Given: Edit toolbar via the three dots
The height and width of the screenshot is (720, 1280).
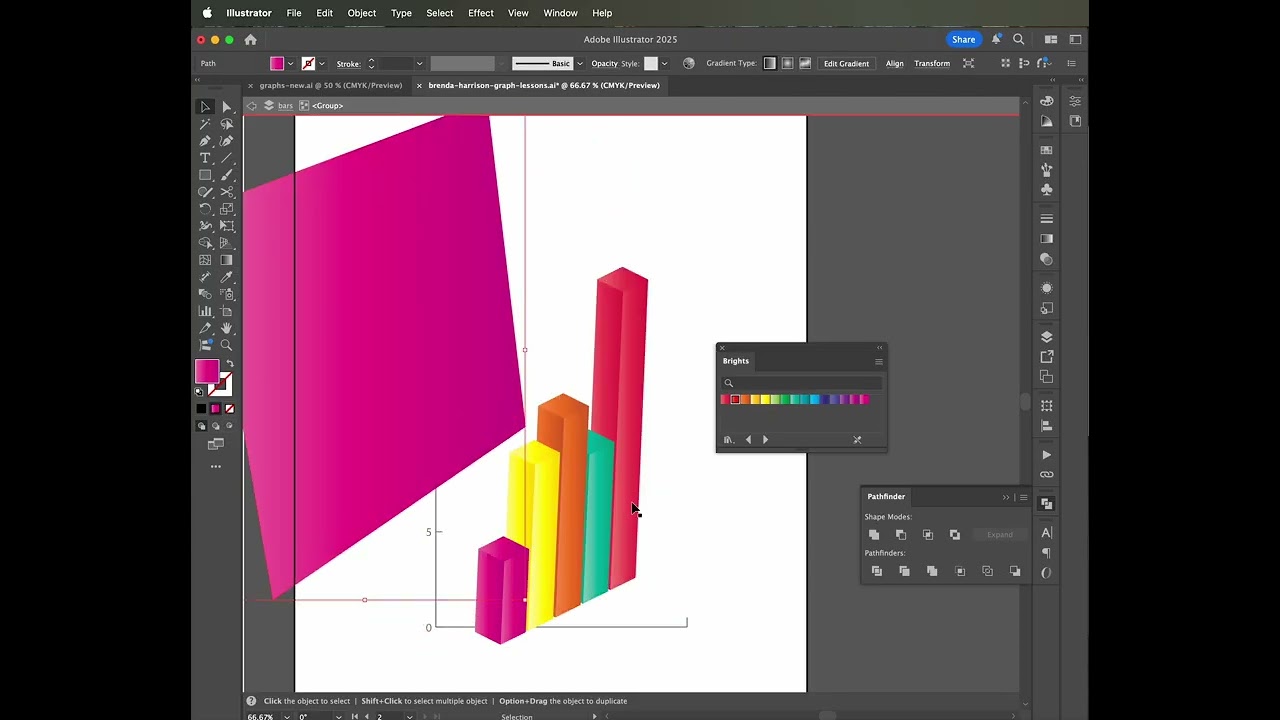Looking at the screenshot, I should click(216, 467).
